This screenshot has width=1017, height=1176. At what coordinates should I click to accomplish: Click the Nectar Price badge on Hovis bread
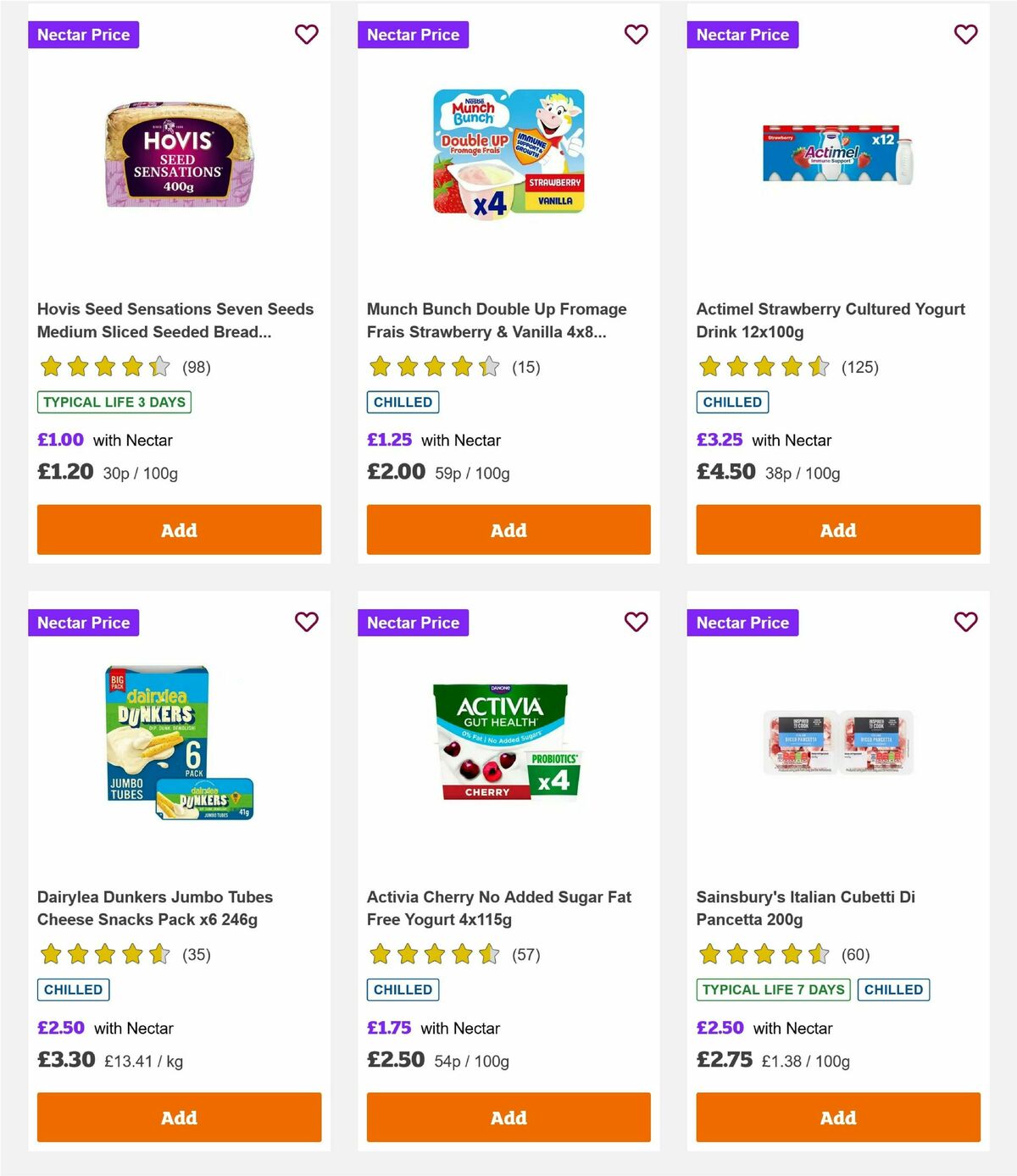point(83,35)
